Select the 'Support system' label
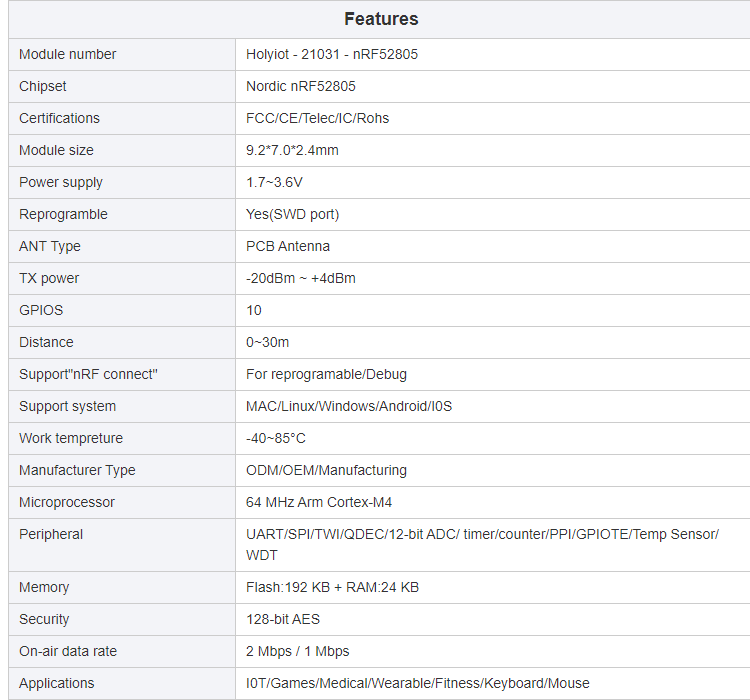750x700 pixels. click(x=67, y=406)
